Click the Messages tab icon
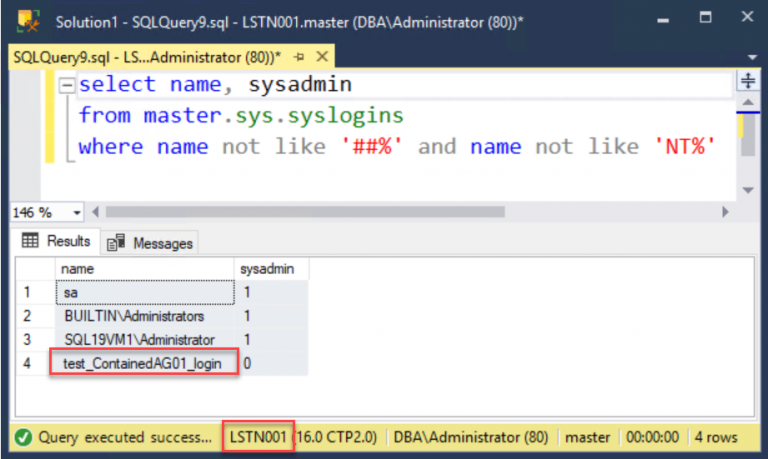Image resolution: width=768 pixels, height=459 pixels. [x=116, y=242]
